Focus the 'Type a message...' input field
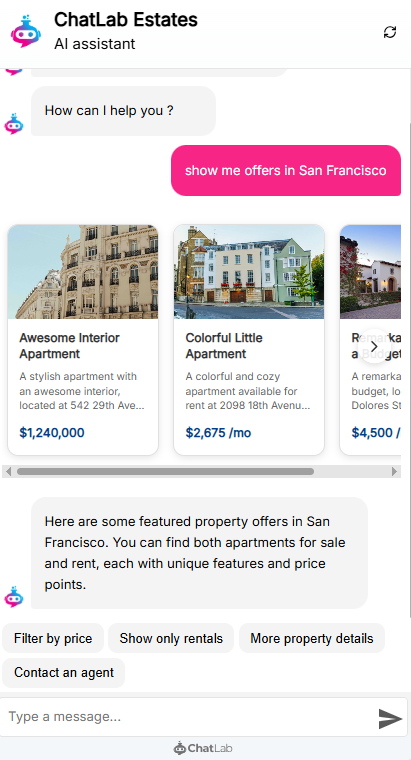411x760 pixels. tap(189, 717)
